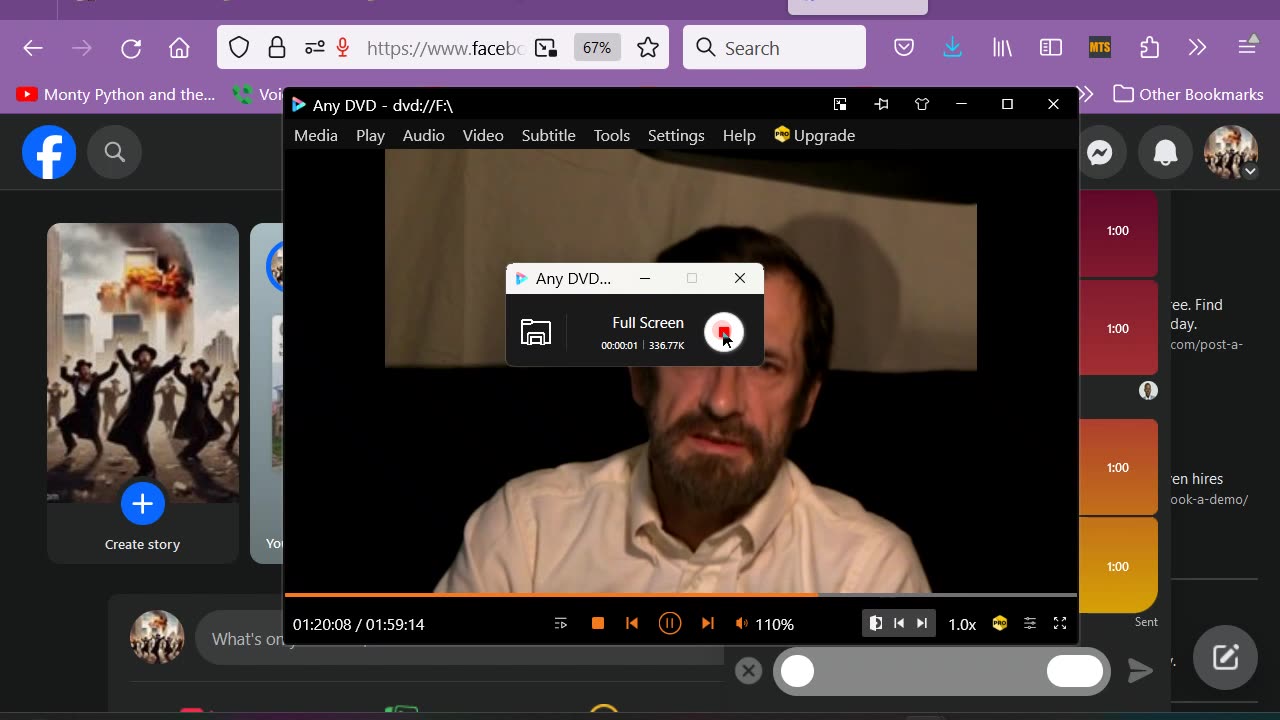The image size is (1280, 720).
Task: Skip to next chapter in player
Action: 708,623
